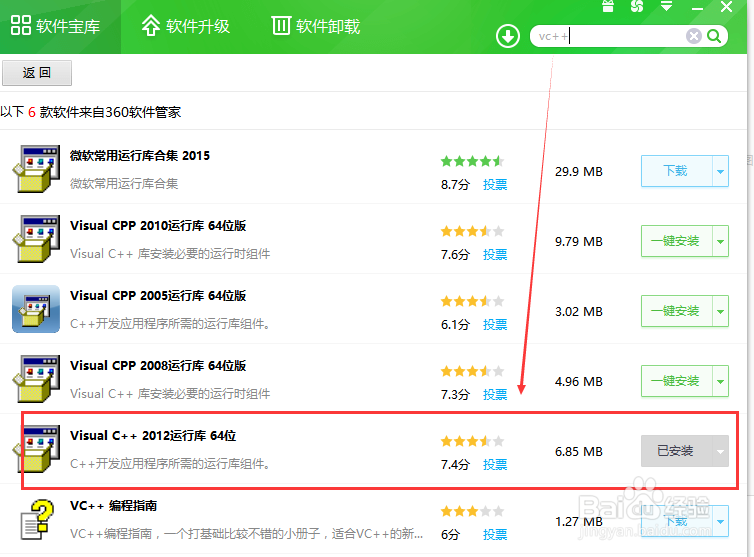One-click install Visual CPP 2008运行库 64位版

tap(676, 381)
